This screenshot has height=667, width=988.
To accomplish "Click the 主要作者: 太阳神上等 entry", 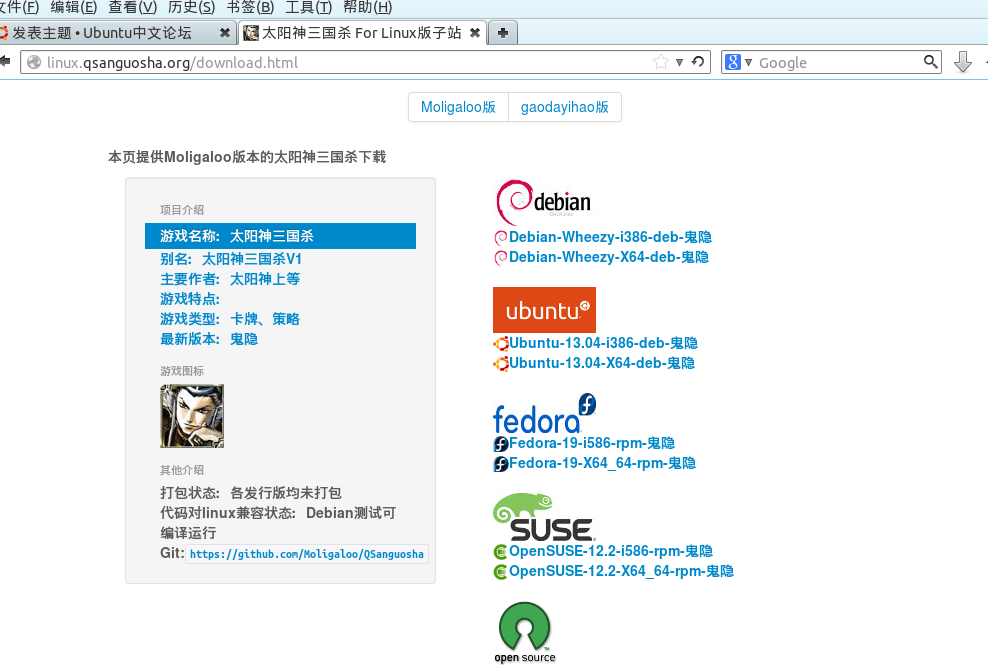I will click(230, 279).
